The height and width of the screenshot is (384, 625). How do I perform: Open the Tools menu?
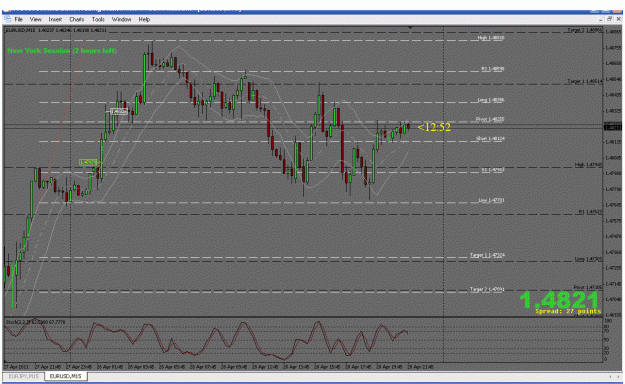coord(98,19)
